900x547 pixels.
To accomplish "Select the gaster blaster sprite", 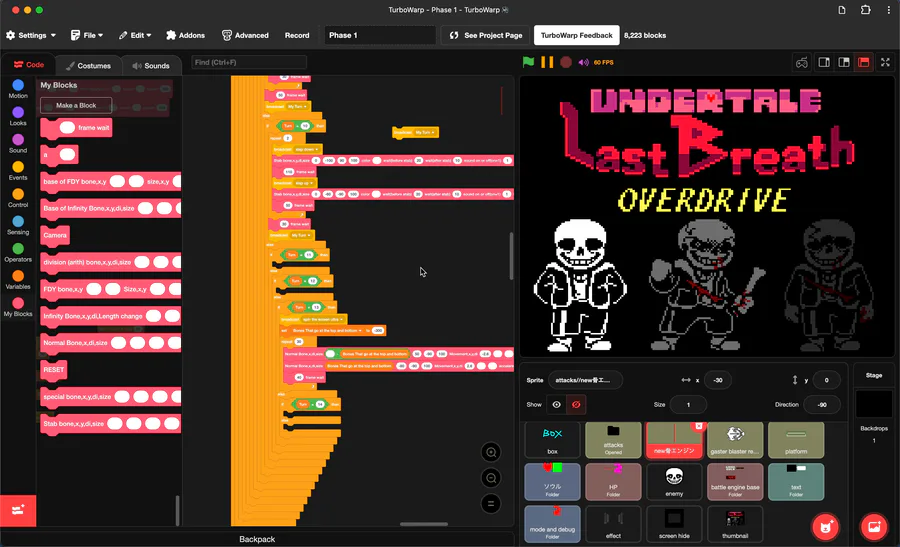I will point(735,440).
